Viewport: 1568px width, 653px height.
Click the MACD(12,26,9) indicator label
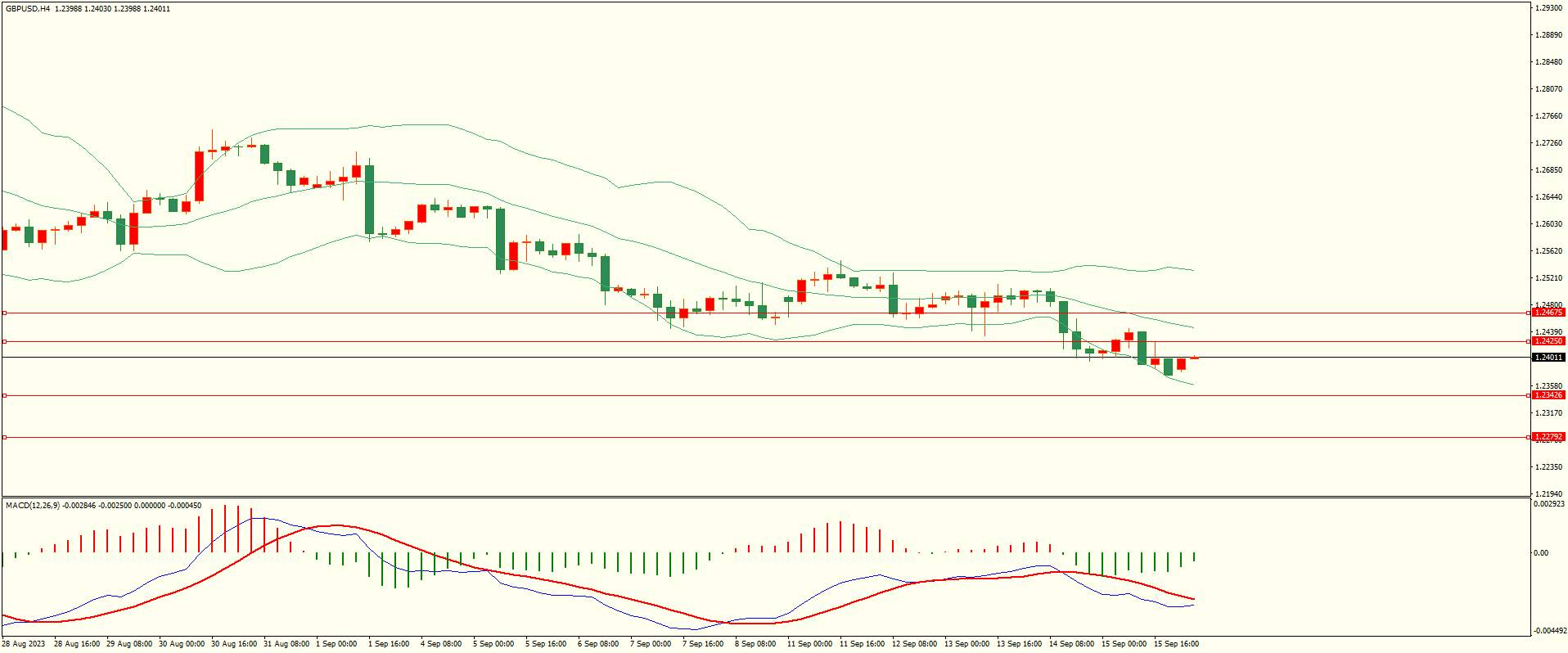click(x=33, y=506)
